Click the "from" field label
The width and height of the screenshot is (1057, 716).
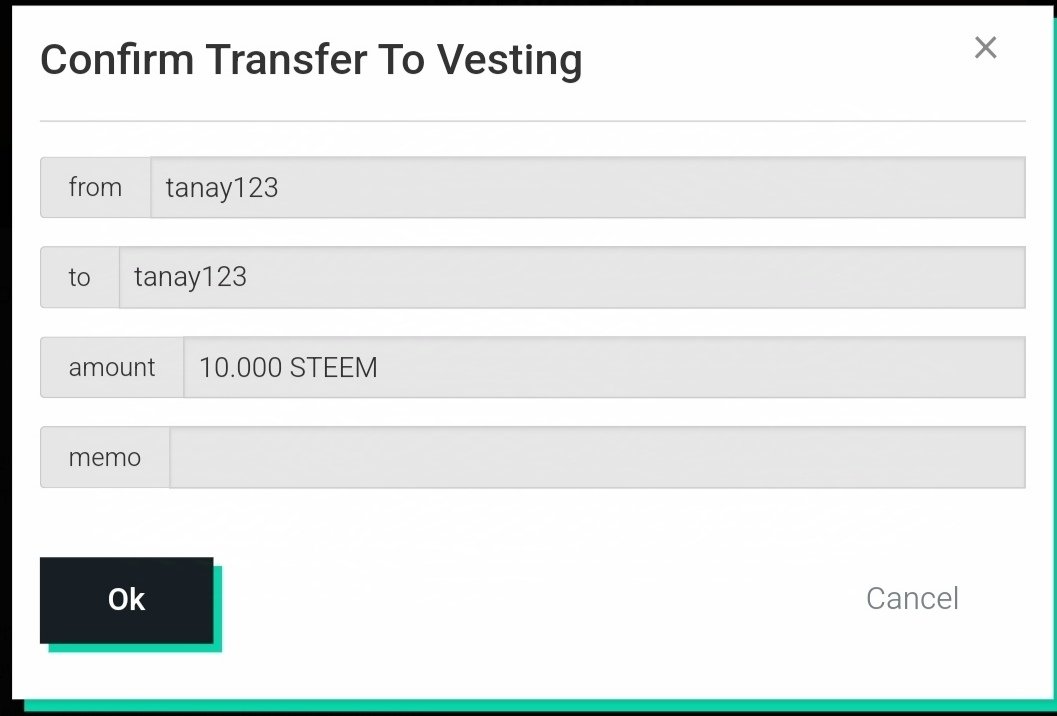(95, 187)
